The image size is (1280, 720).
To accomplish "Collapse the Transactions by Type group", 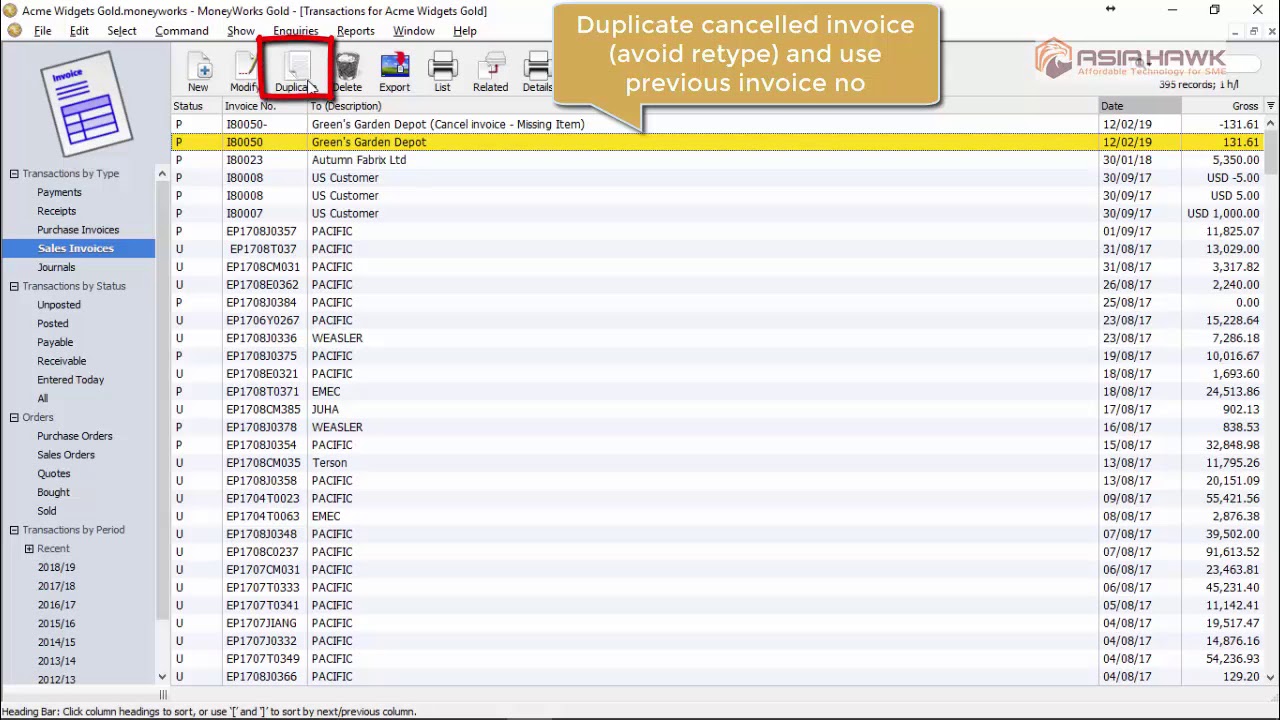I will pos(14,174).
